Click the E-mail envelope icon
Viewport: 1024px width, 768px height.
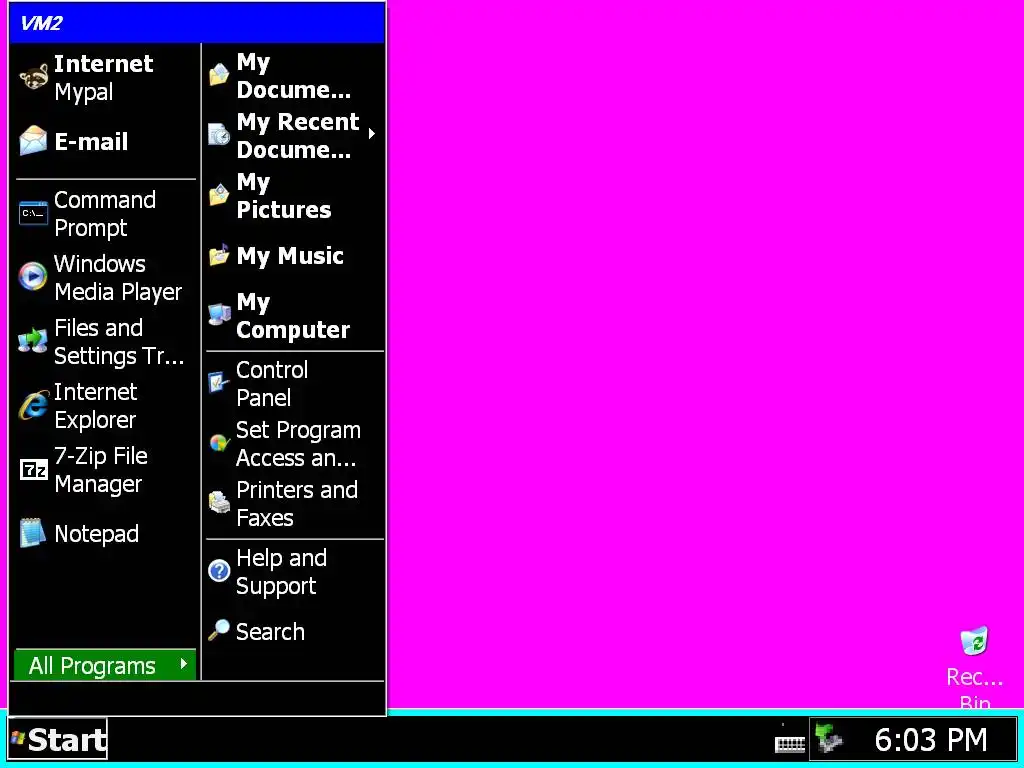tap(33, 141)
